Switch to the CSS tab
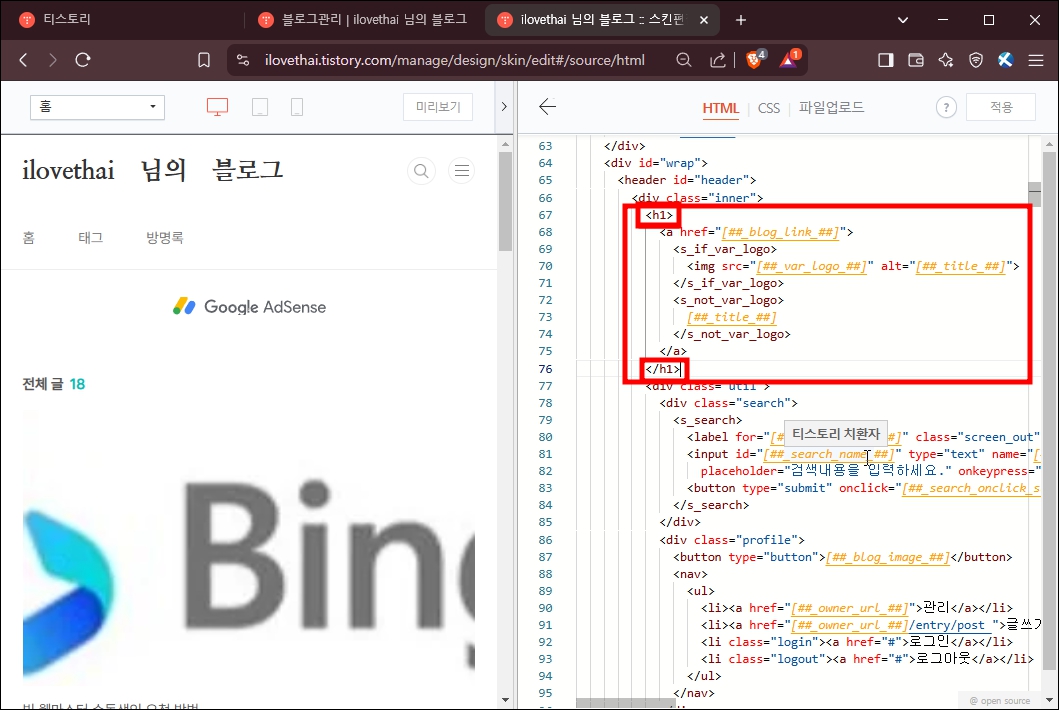1059x710 pixels. (x=768, y=108)
